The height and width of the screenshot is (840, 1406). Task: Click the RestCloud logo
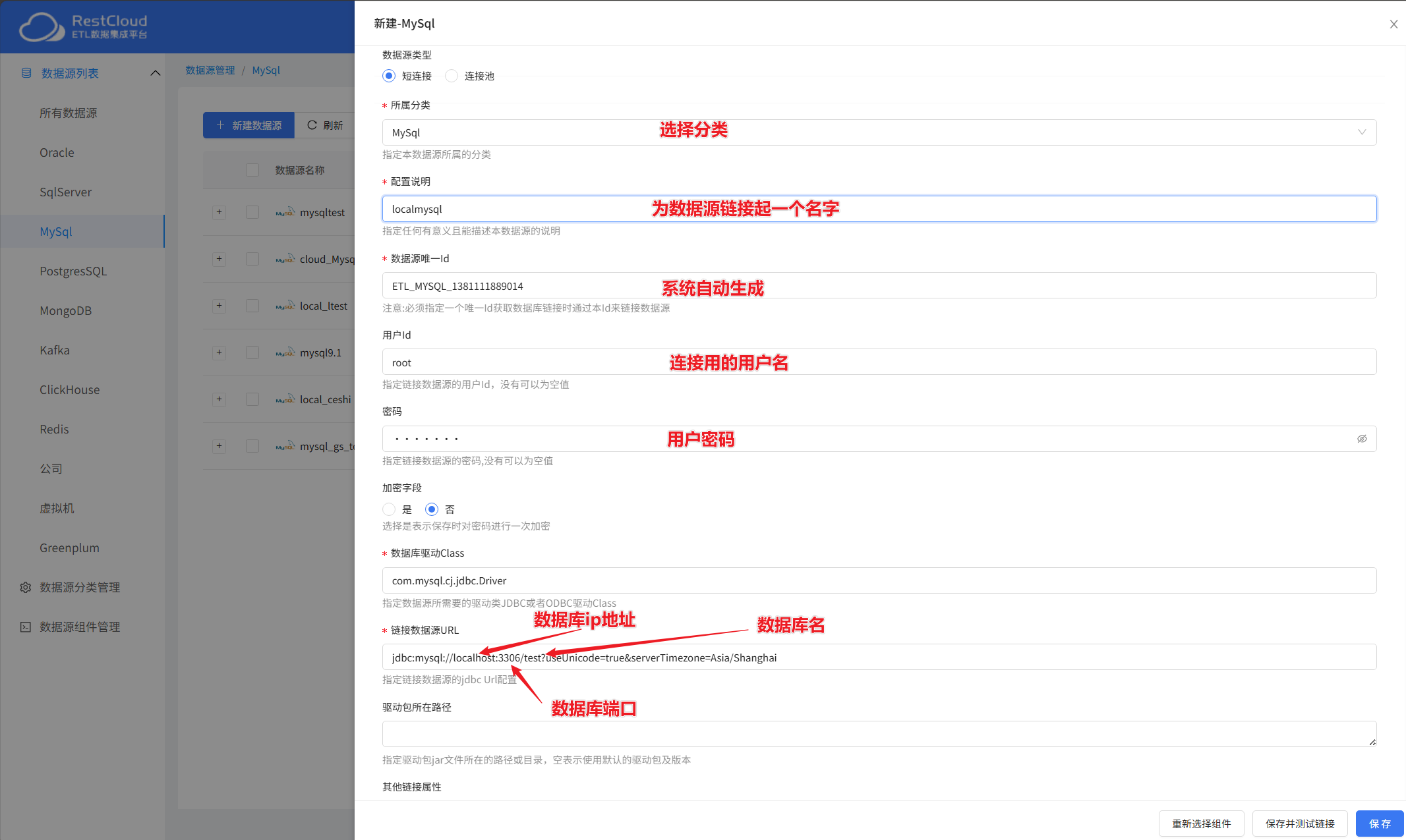(84, 27)
